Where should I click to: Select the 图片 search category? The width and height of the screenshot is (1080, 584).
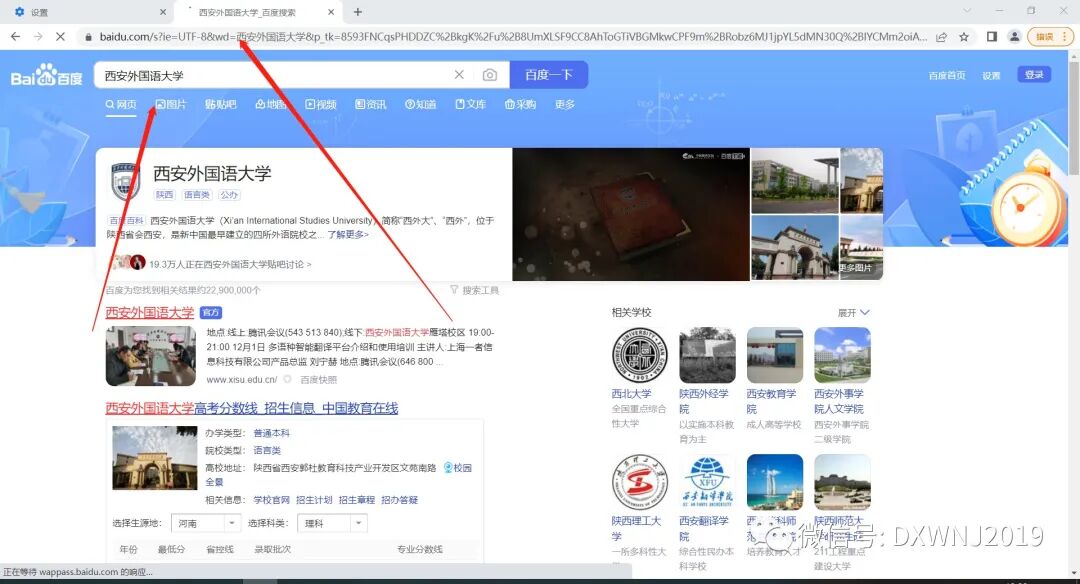[171, 105]
